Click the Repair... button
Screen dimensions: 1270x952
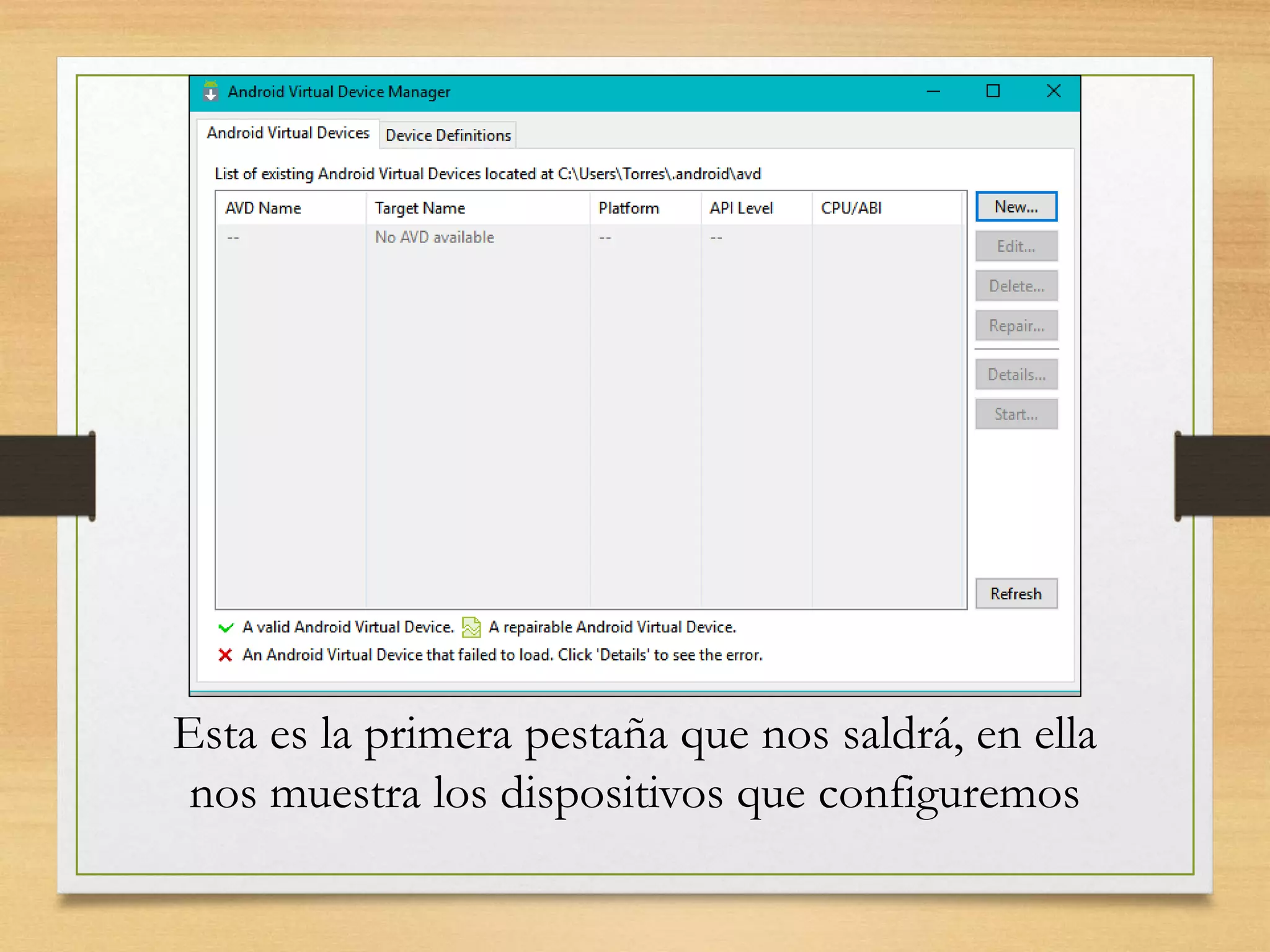pyautogui.click(x=1016, y=326)
